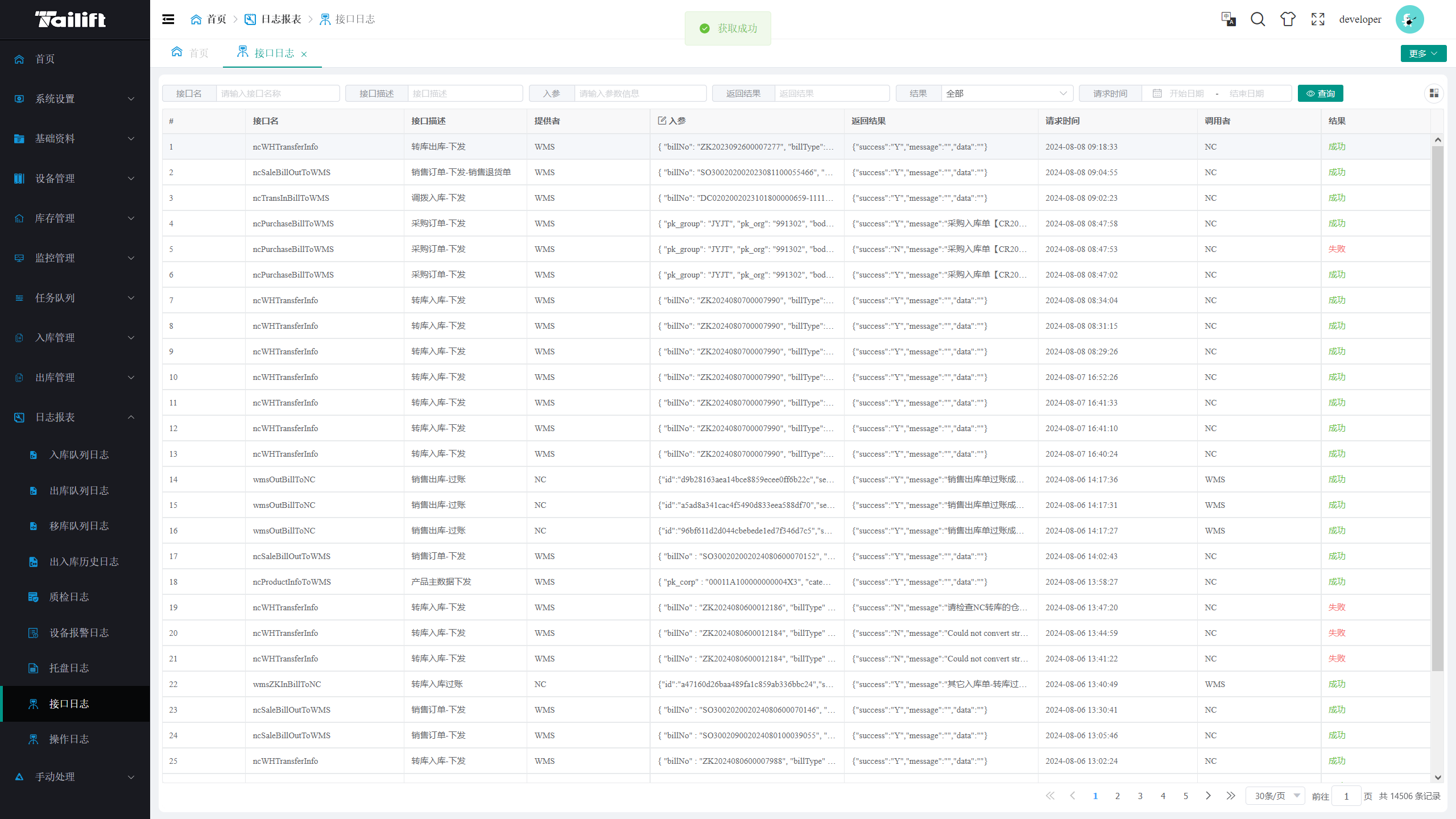Click the developer avatar image

[x=1409, y=19]
